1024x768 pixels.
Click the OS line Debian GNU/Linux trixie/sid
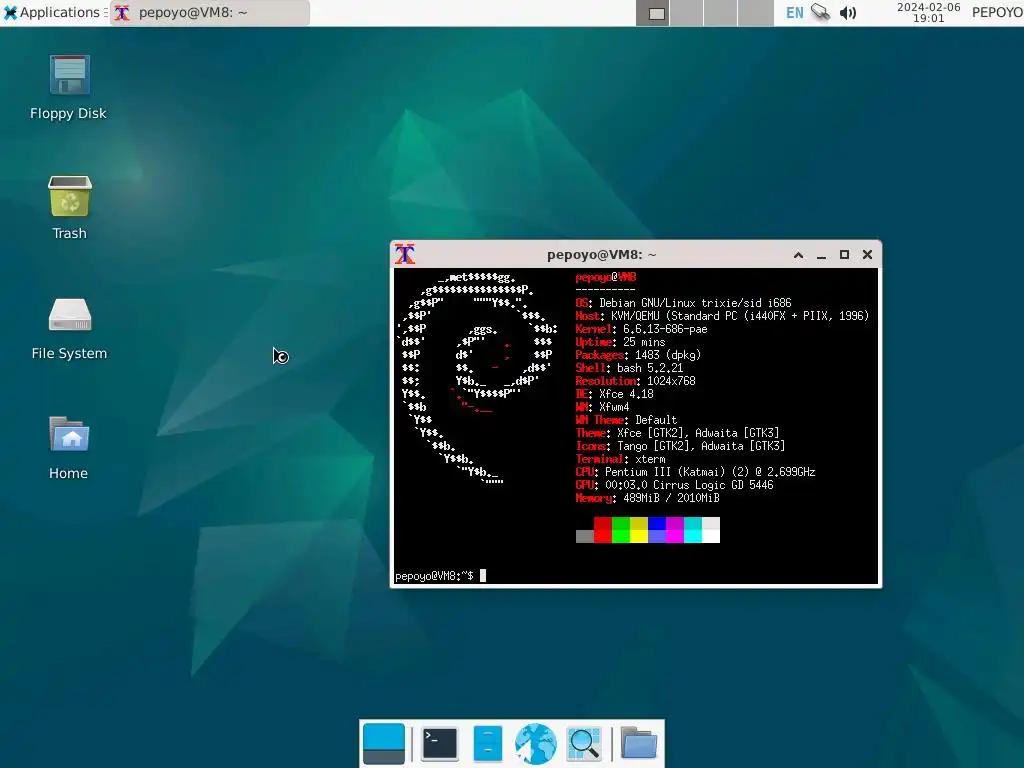683,303
